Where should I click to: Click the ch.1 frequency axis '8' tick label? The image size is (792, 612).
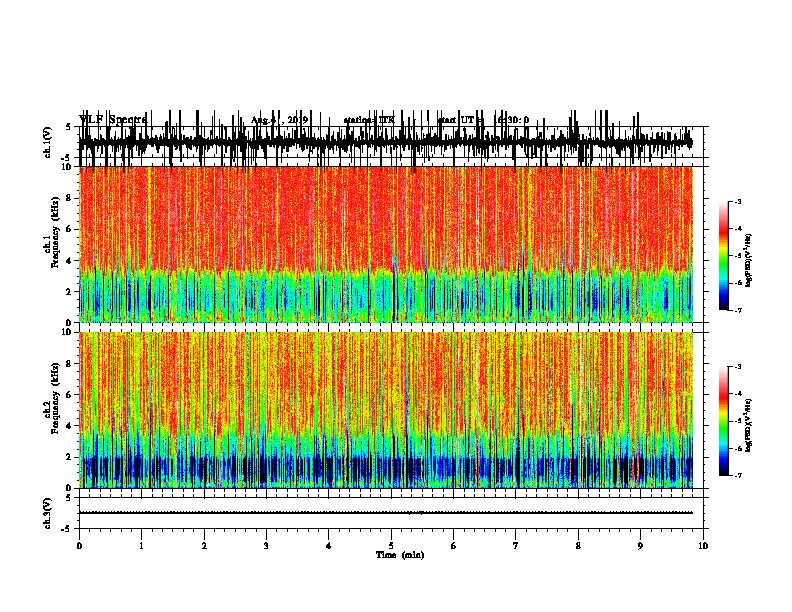coord(69,198)
